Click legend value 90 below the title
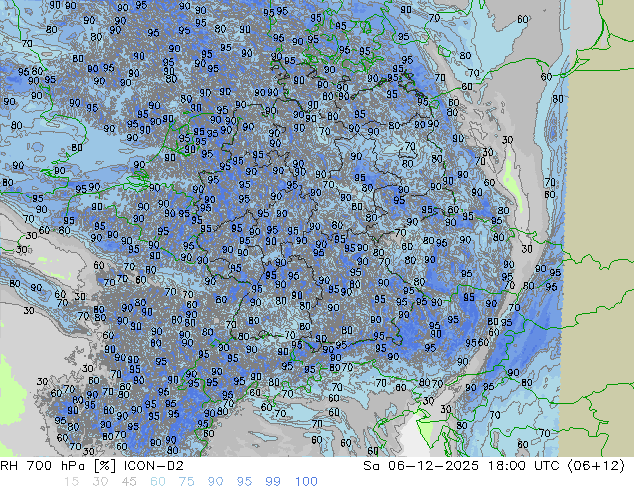Screen dimensions: 634x490 coord(216,482)
